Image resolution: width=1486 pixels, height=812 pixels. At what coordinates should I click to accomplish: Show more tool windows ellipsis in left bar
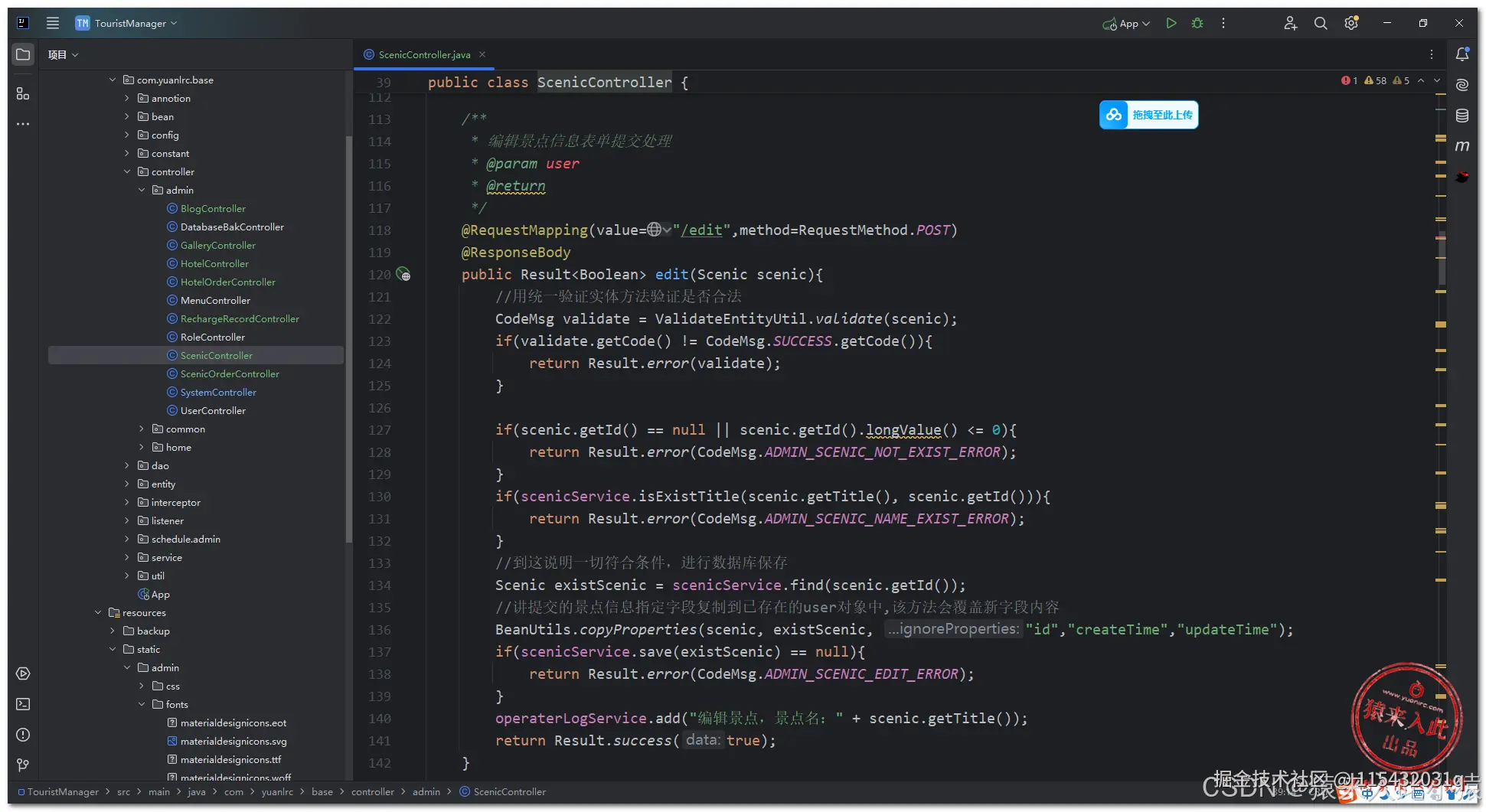(23, 124)
